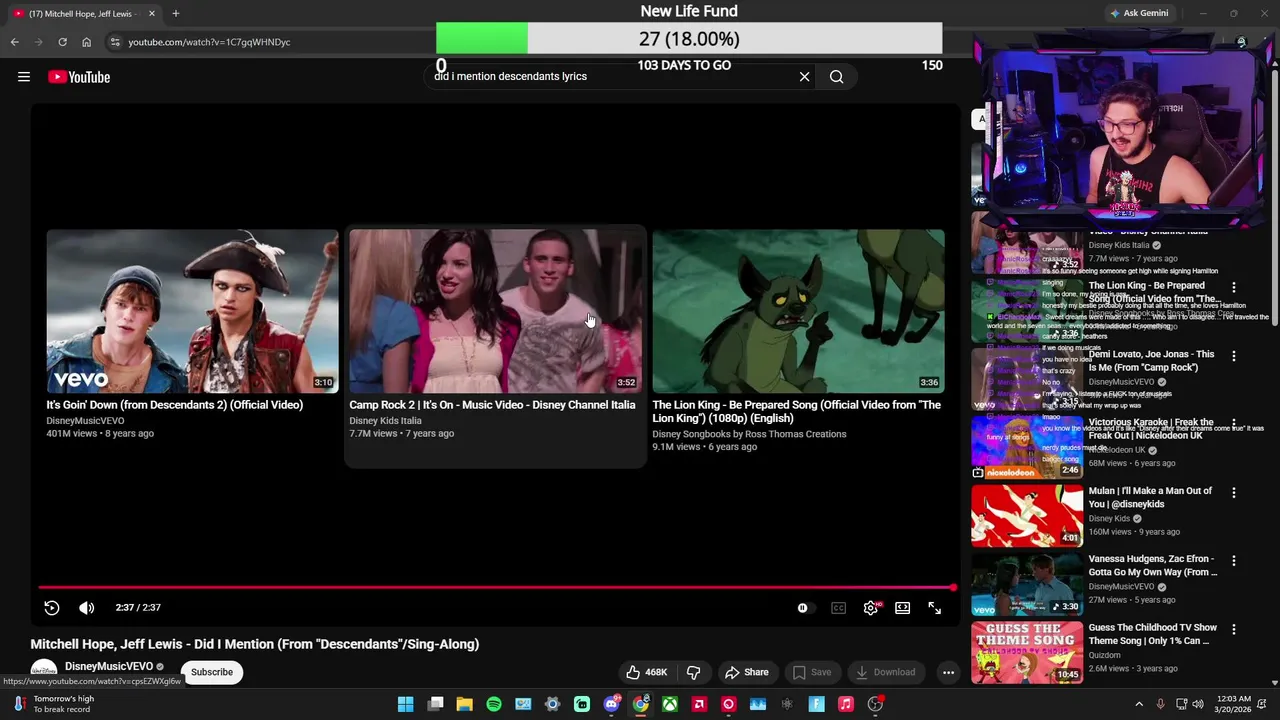The image size is (1280, 720).
Task: Seek on the red video progress bar
Action: tap(497, 587)
